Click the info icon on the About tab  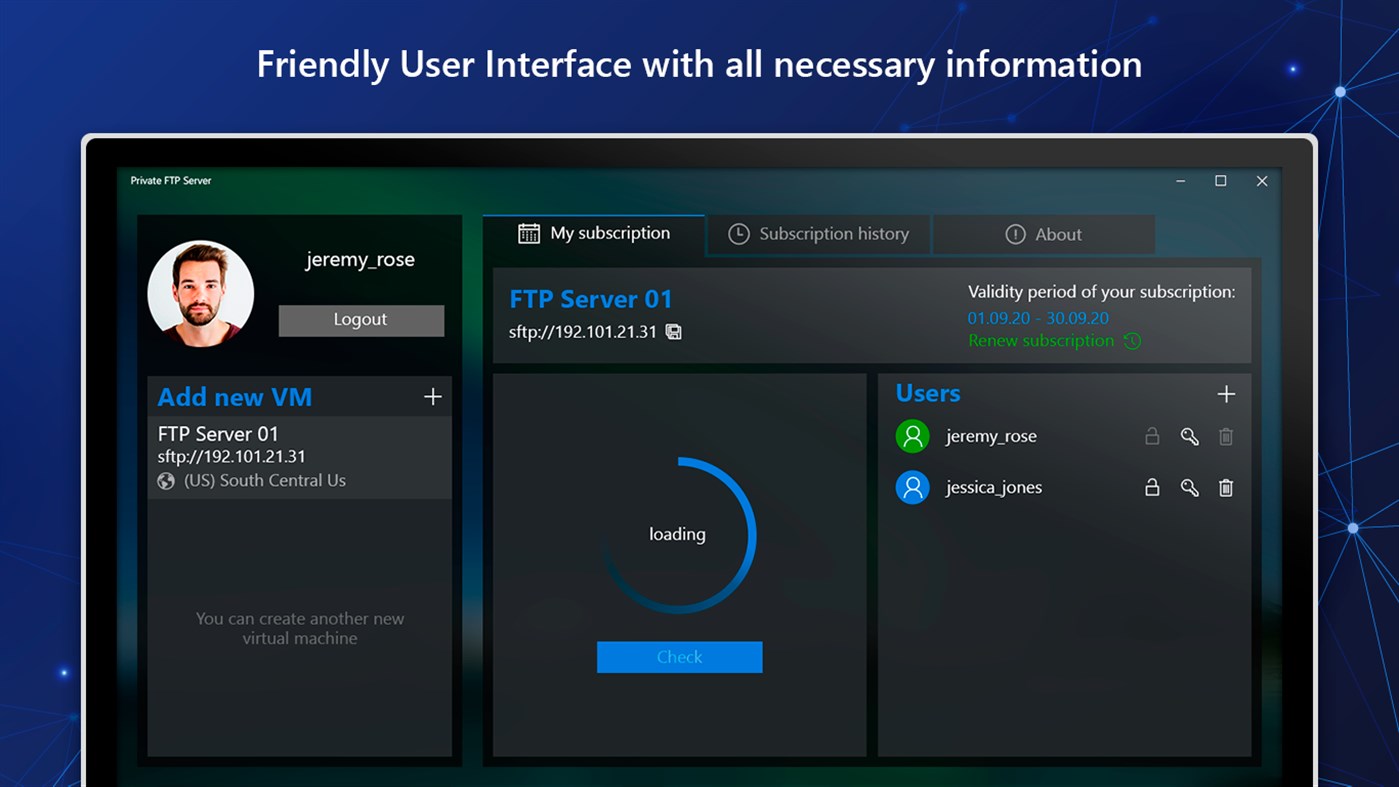[1014, 234]
